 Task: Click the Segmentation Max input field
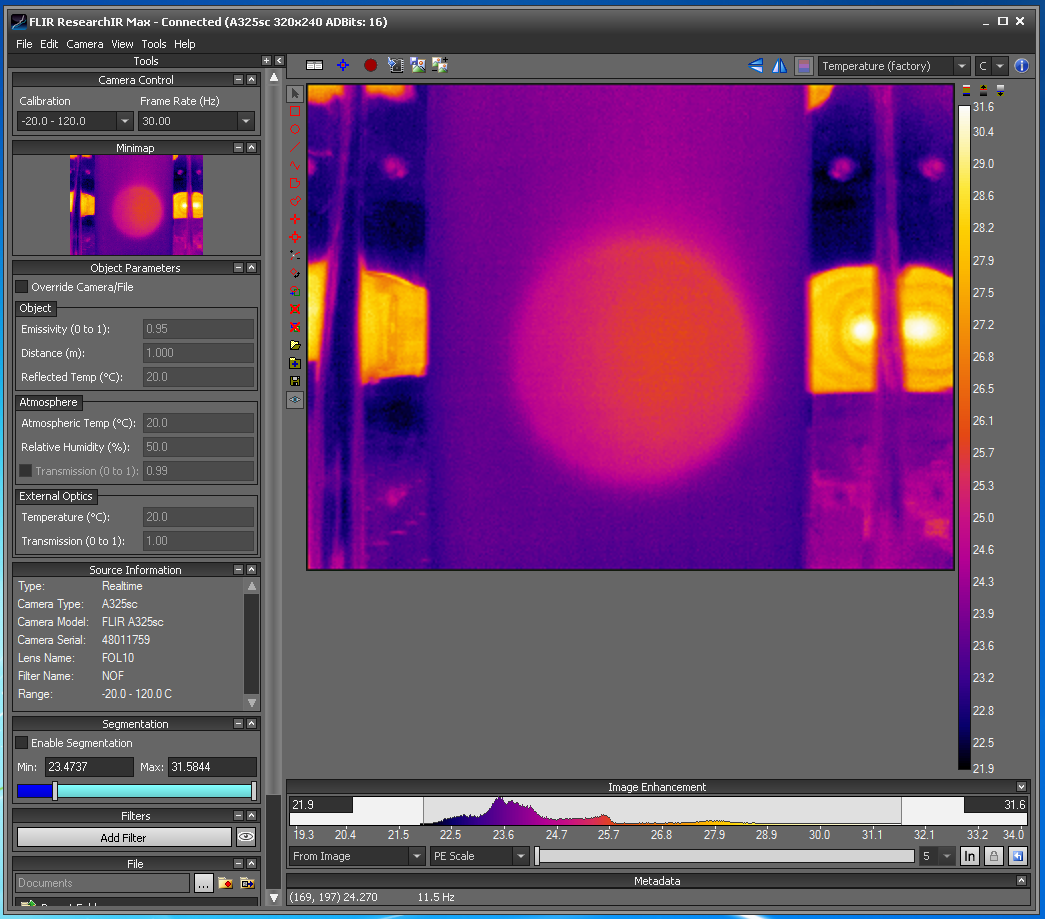[x=212, y=767]
